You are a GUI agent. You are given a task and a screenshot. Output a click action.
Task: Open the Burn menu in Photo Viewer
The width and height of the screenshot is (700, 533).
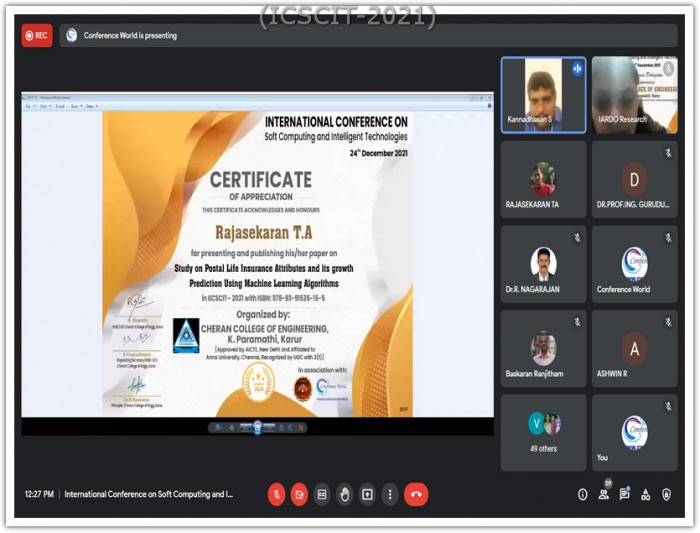tap(76, 105)
